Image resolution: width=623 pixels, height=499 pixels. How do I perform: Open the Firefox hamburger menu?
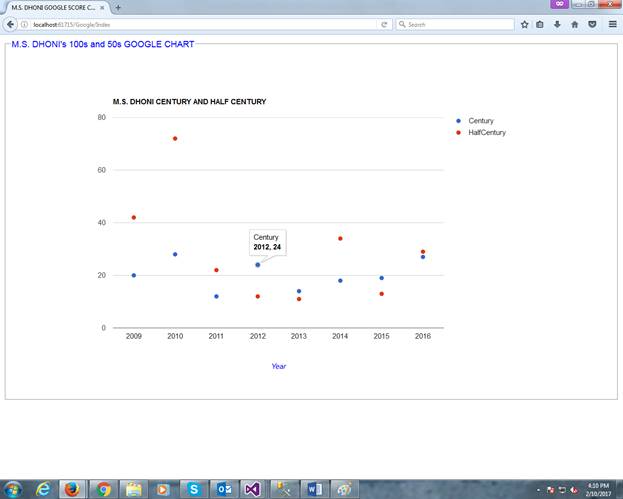[613, 24]
